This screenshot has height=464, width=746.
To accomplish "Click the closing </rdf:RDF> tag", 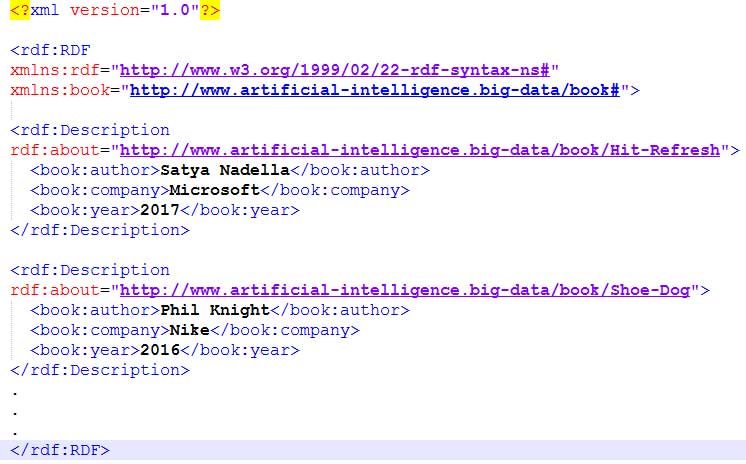I will tap(60, 450).
